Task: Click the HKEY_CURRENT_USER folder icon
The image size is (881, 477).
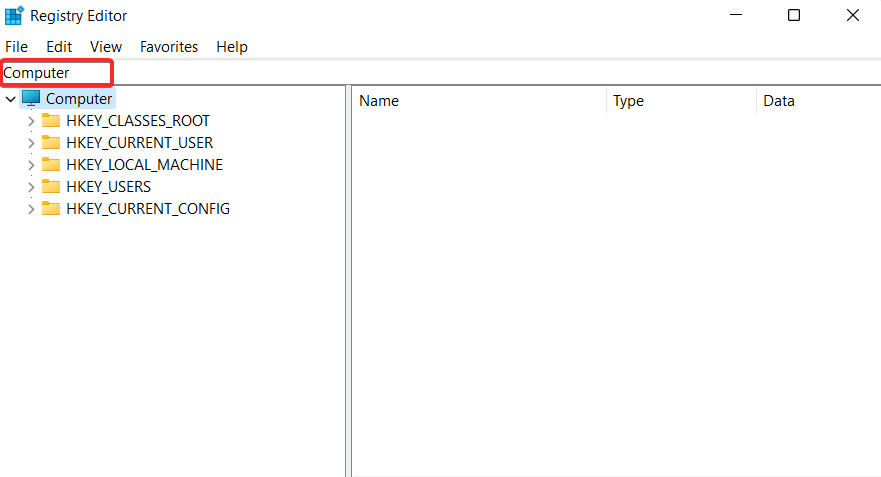Action: click(x=51, y=143)
